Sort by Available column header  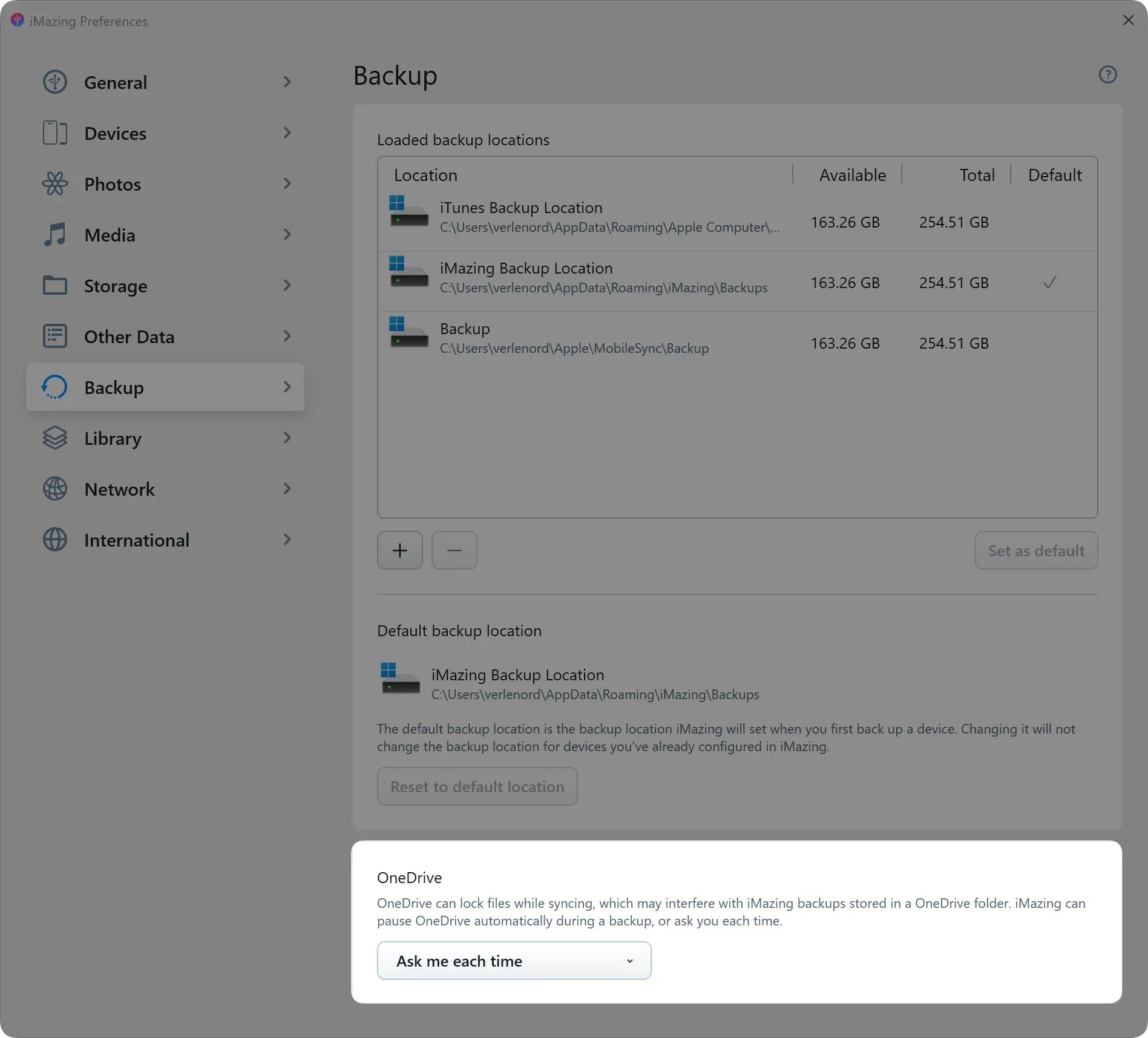coord(852,175)
